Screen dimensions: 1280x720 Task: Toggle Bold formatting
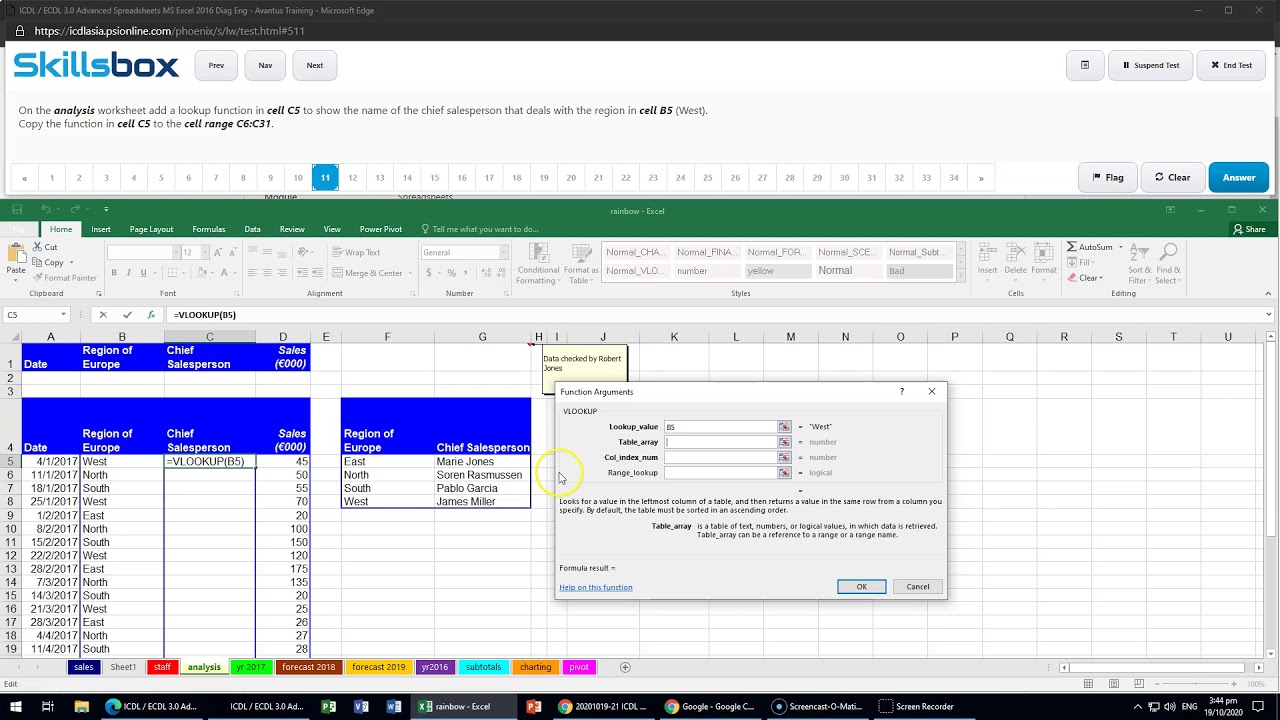click(x=114, y=273)
